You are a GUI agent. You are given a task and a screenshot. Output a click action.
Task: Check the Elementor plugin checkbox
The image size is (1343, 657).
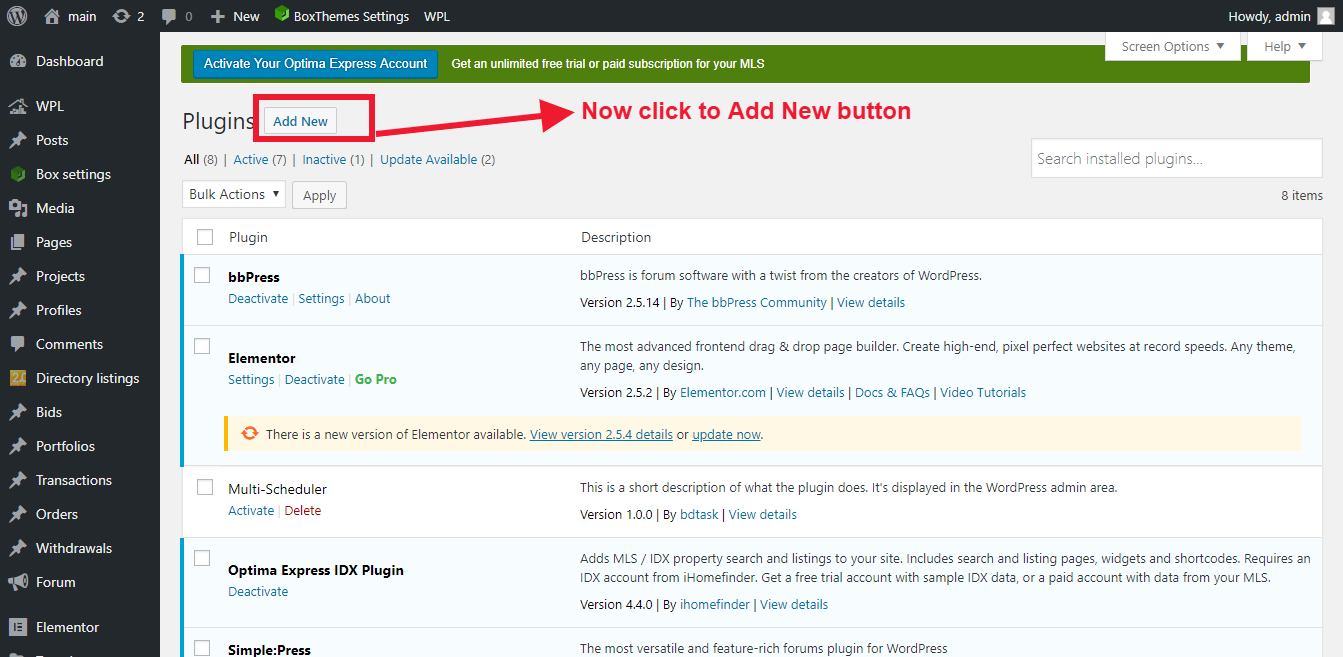(202, 346)
